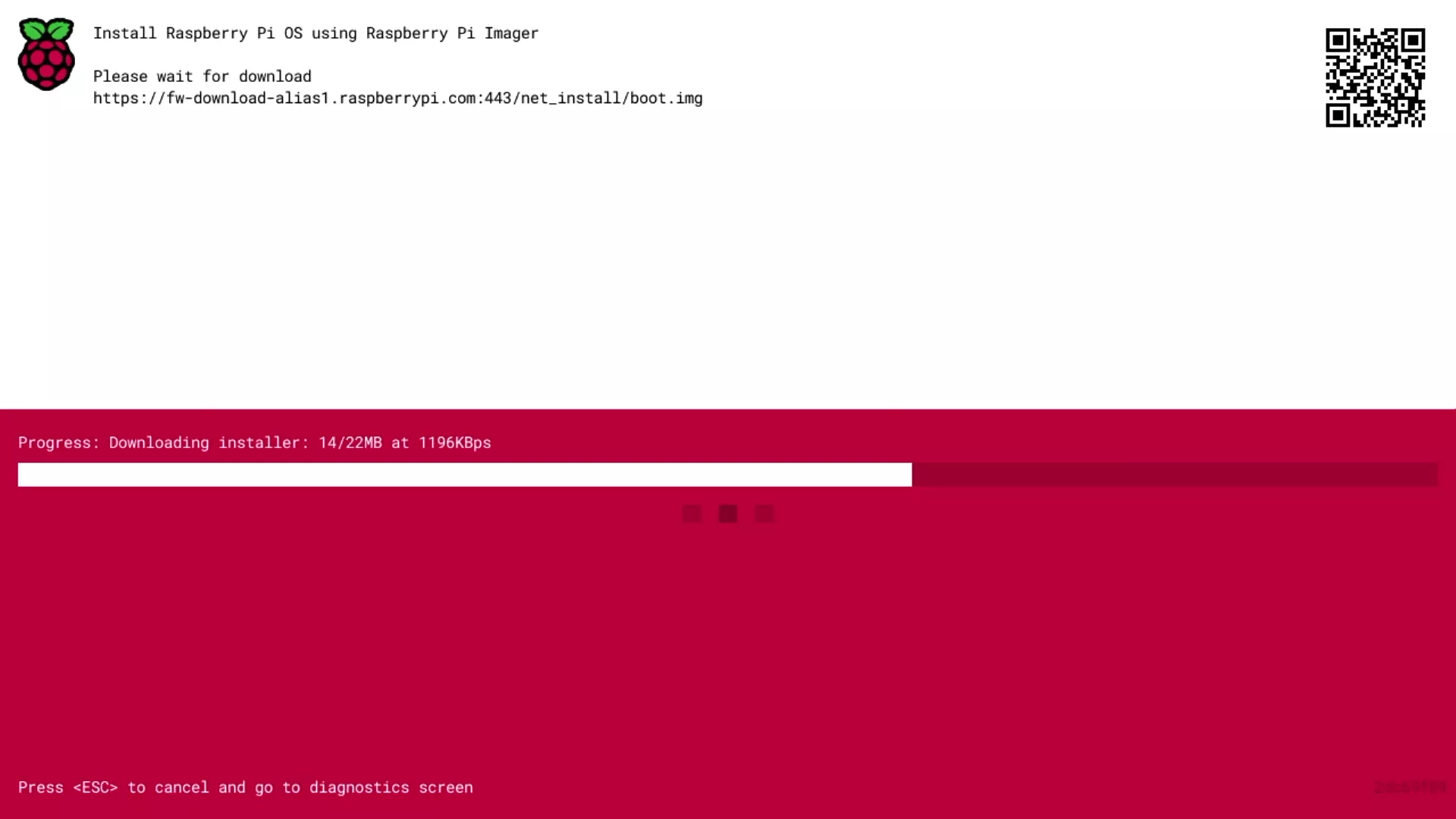
Task: Select the progress indicator animation area
Action: point(728,513)
